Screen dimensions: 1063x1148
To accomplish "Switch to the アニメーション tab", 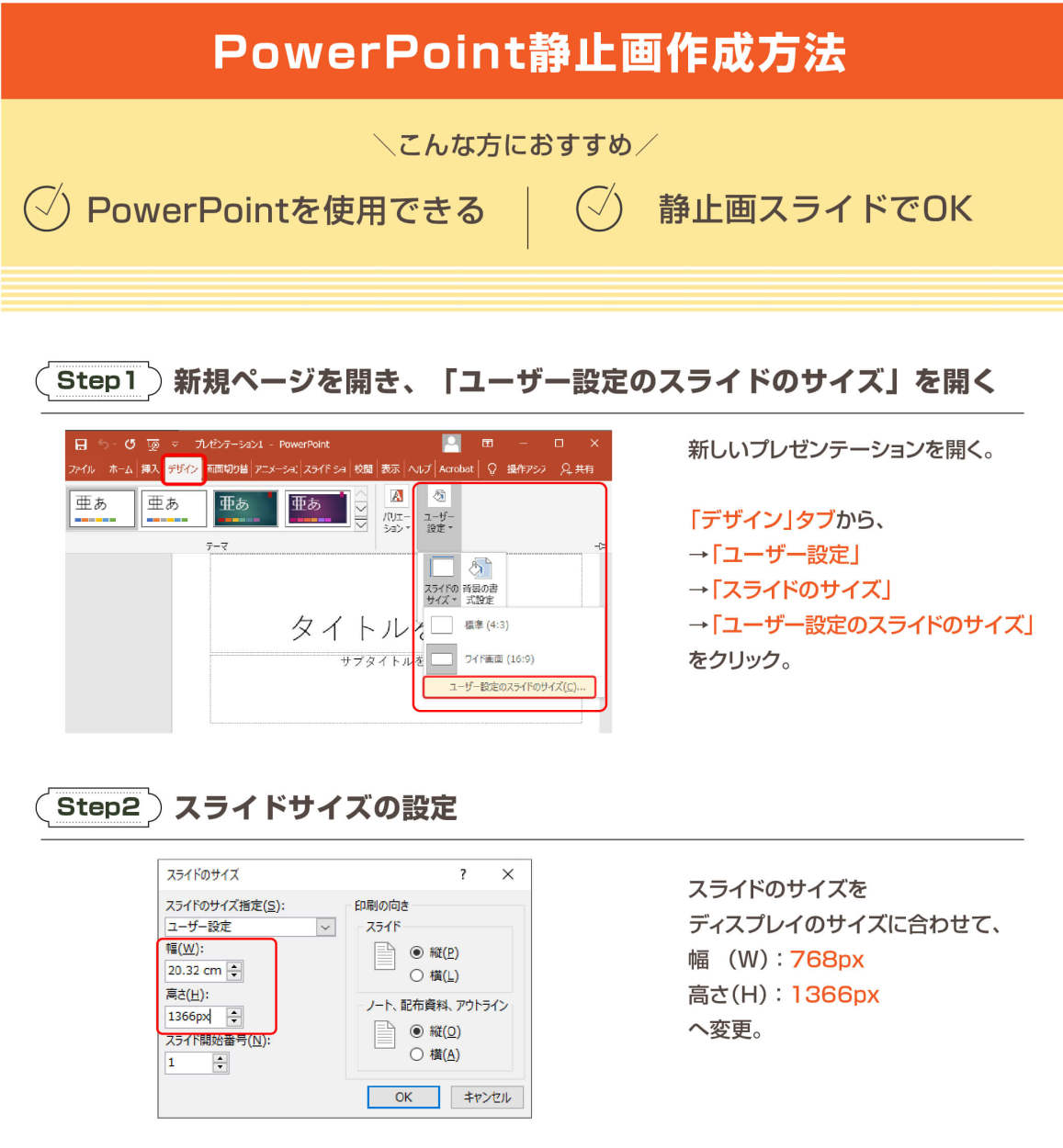I will (276, 468).
